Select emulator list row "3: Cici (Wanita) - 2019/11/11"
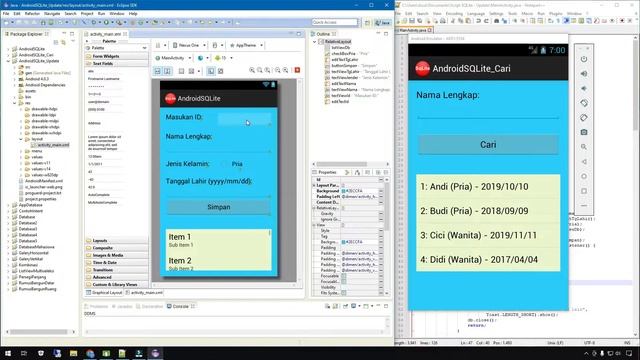The height and width of the screenshot is (360, 640). [x=488, y=235]
